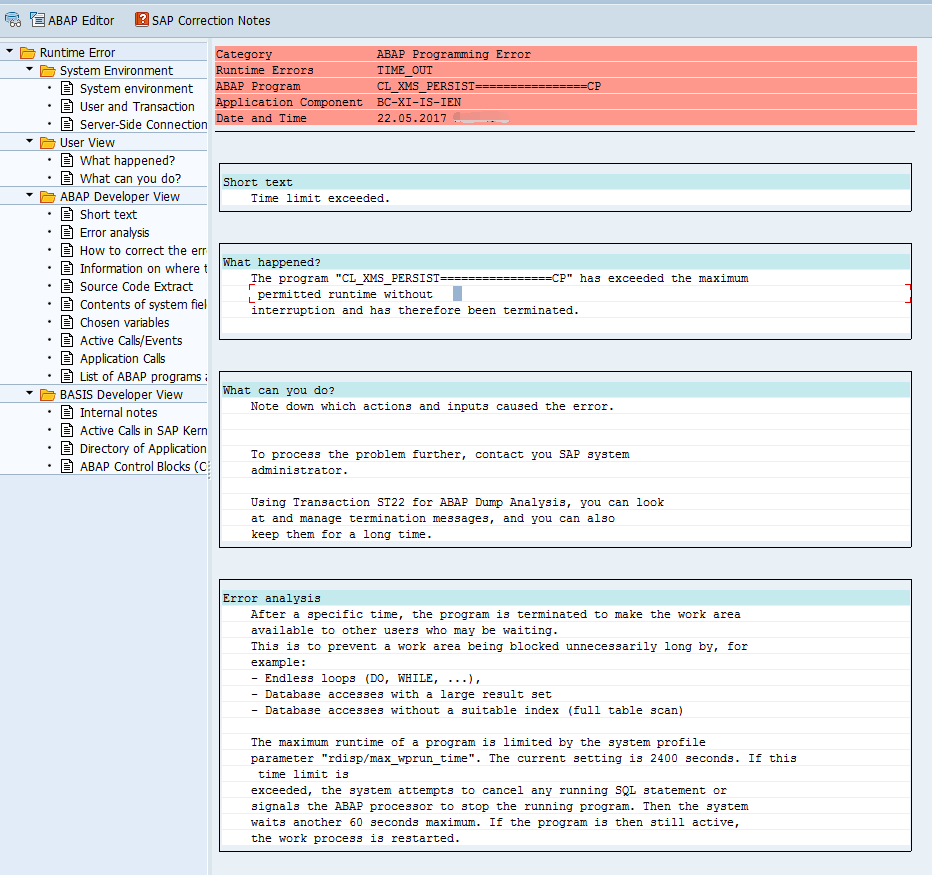Image resolution: width=932 pixels, height=875 pixels.
Task: Open Active Calls in SAP Kernel entry
Action: point(143,430)
